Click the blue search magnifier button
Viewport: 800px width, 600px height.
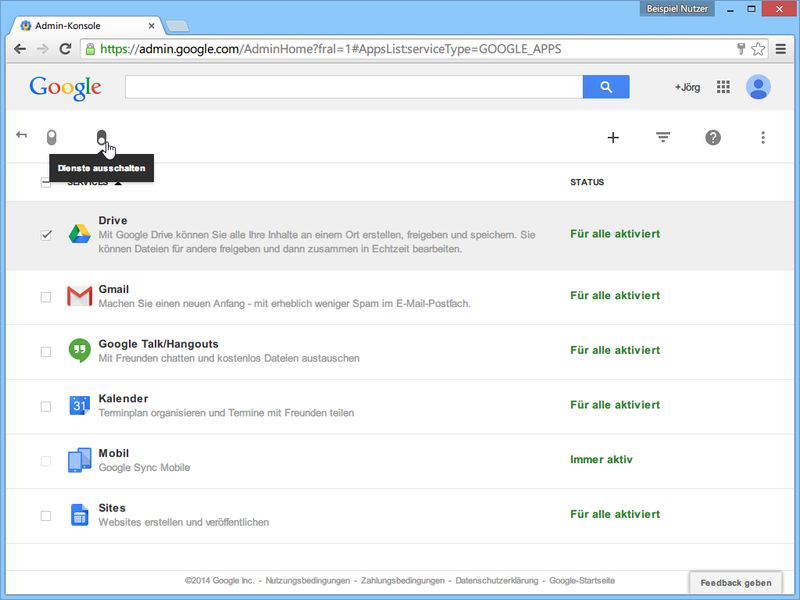click(x=606, y=87)
